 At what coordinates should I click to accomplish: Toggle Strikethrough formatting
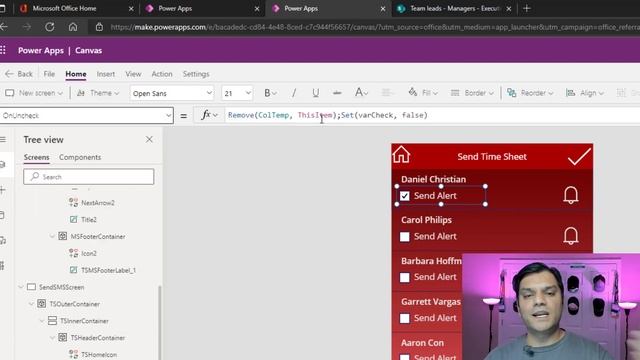pyautogui.click(x=337, y=93)
